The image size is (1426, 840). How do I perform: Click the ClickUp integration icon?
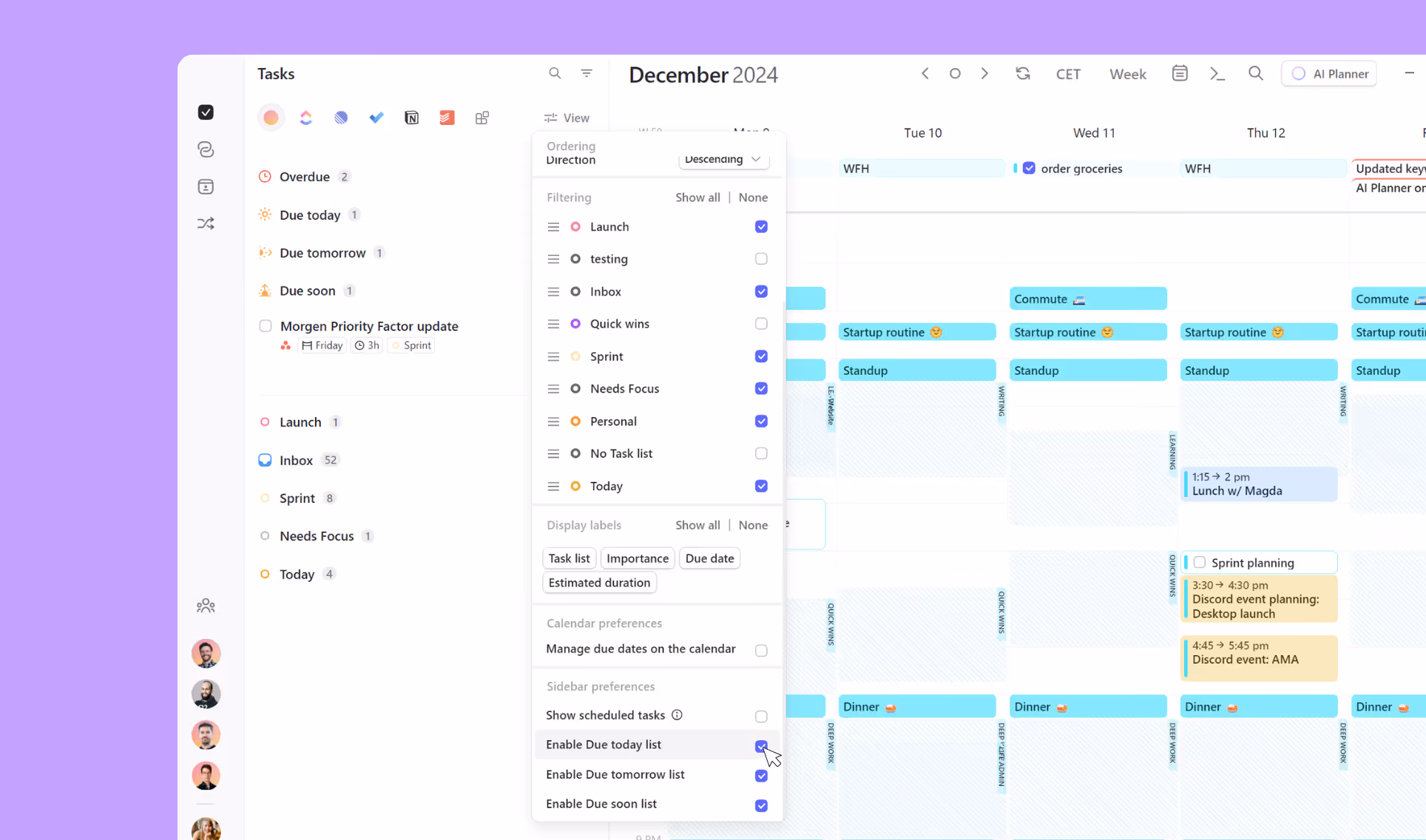pyautogui.click(x=305, y=118)
